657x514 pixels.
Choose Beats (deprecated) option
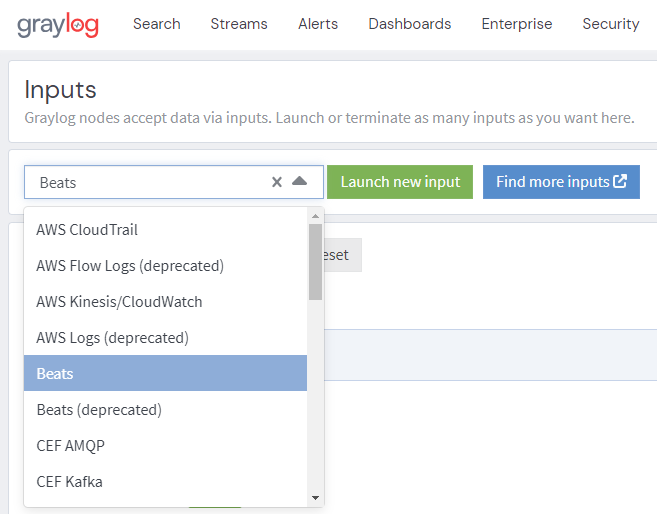[166, 409]
